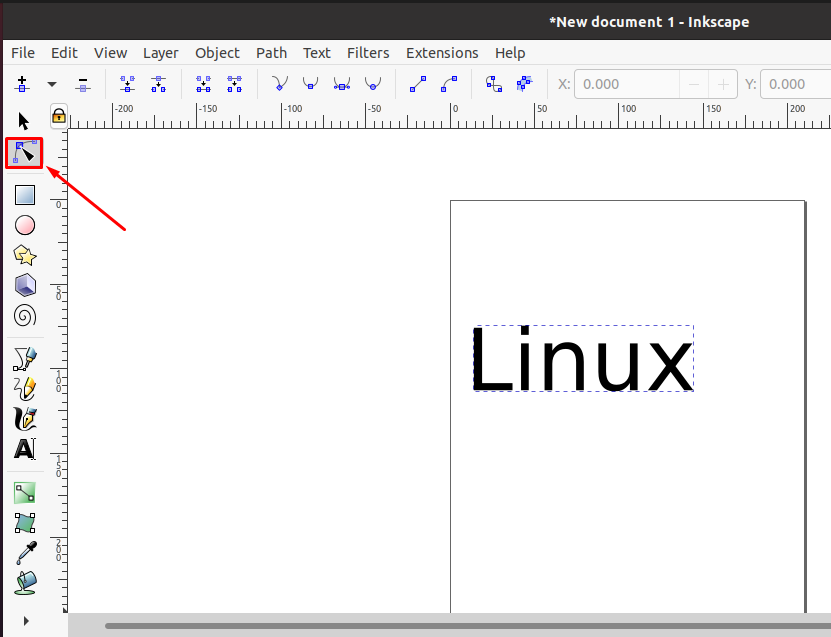Select the Selector arrow tool
The height and width of the screenshot is (637, 831).
point(22,120)
